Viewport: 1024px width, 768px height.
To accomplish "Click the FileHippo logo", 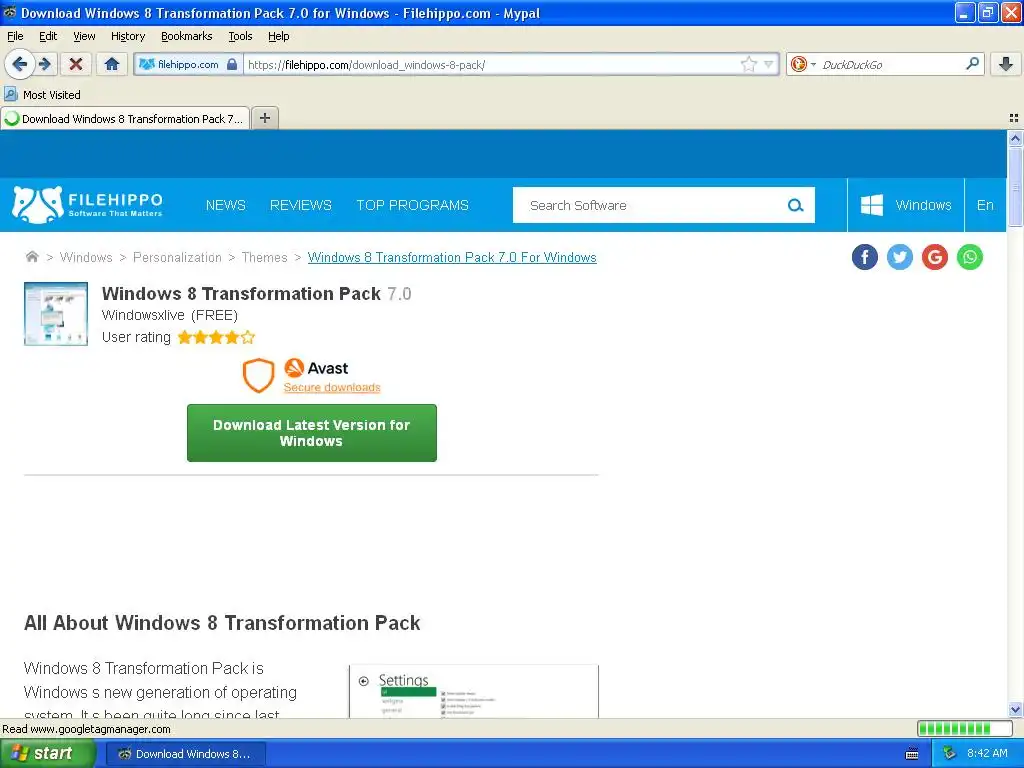I will 87,204.
